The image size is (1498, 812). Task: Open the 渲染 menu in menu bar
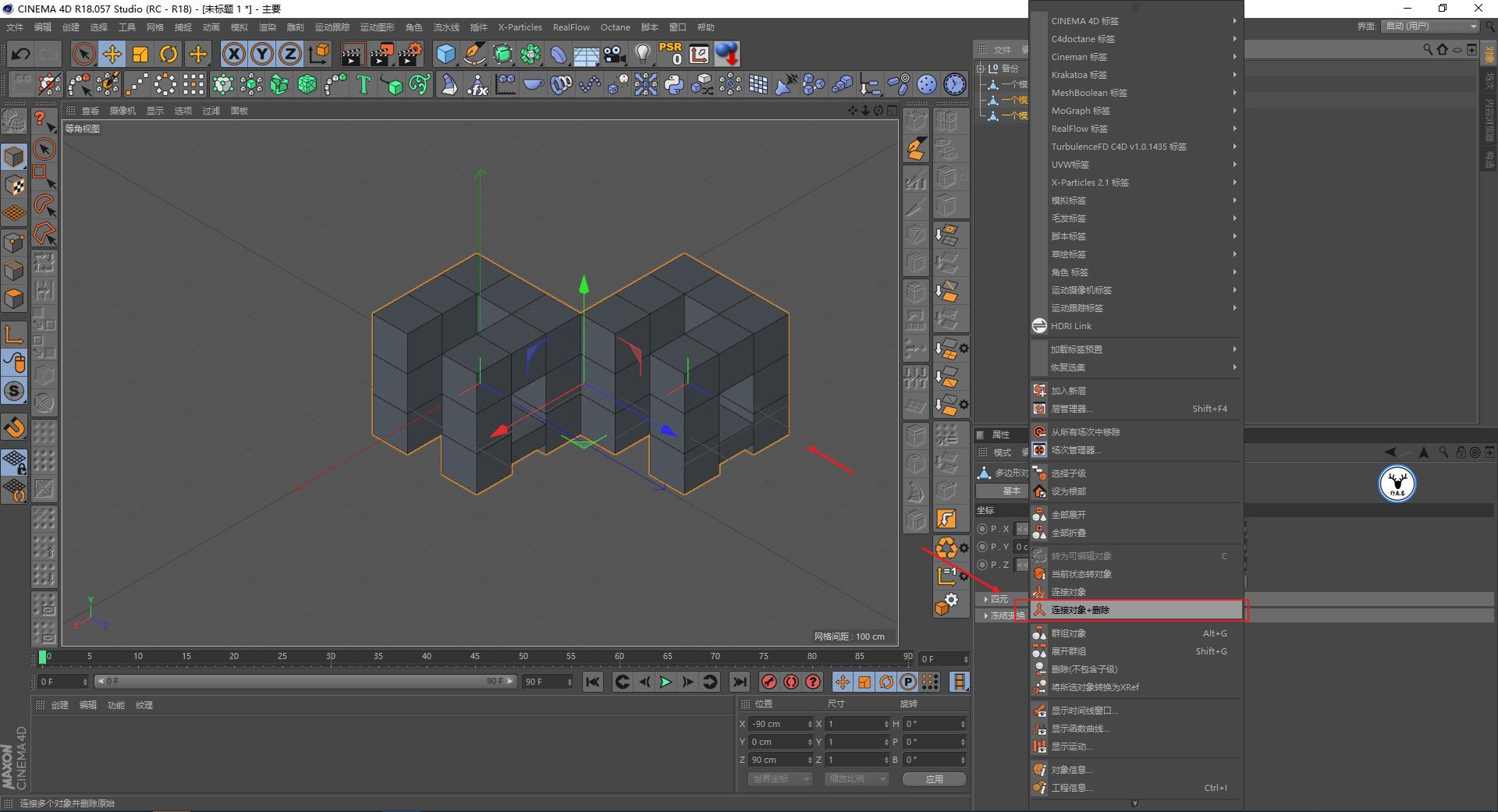(x=267, y=27)
